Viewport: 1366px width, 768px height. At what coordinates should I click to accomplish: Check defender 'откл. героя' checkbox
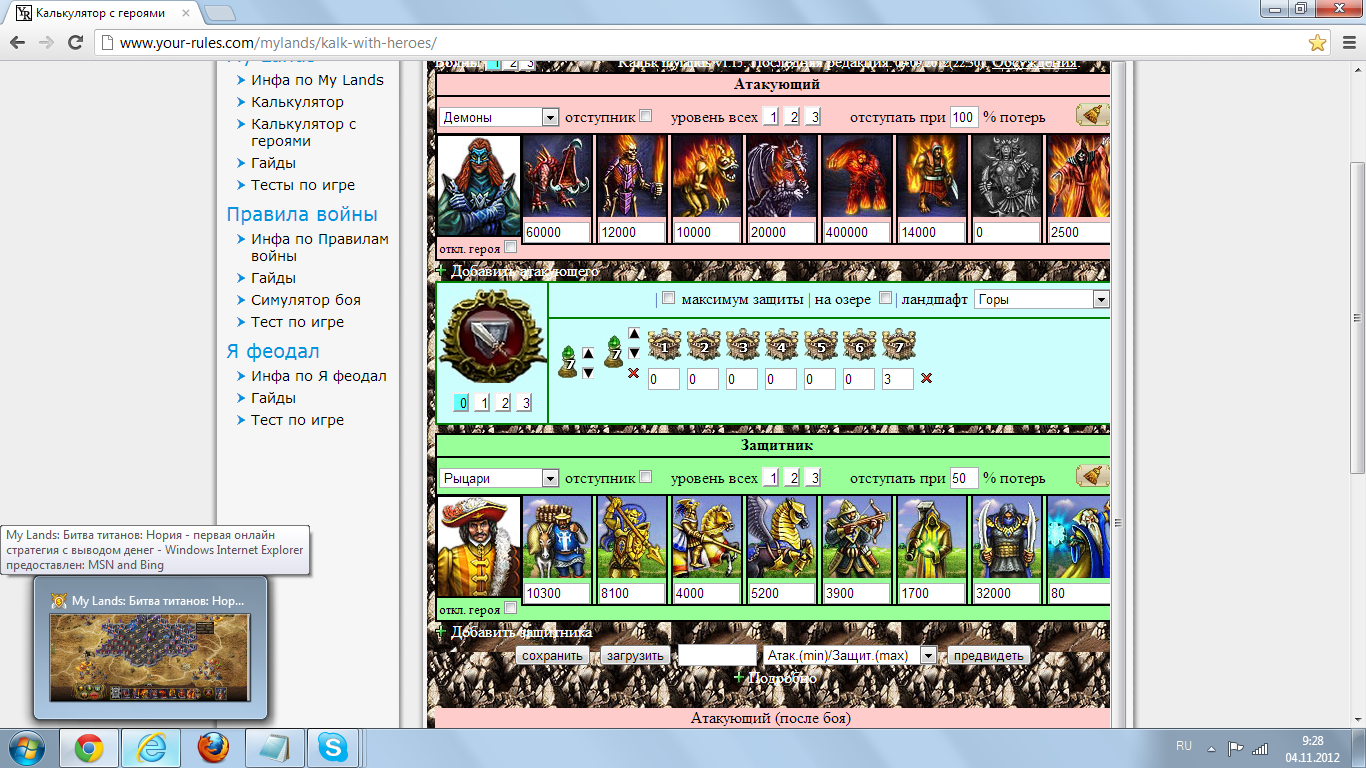(511, 608)
